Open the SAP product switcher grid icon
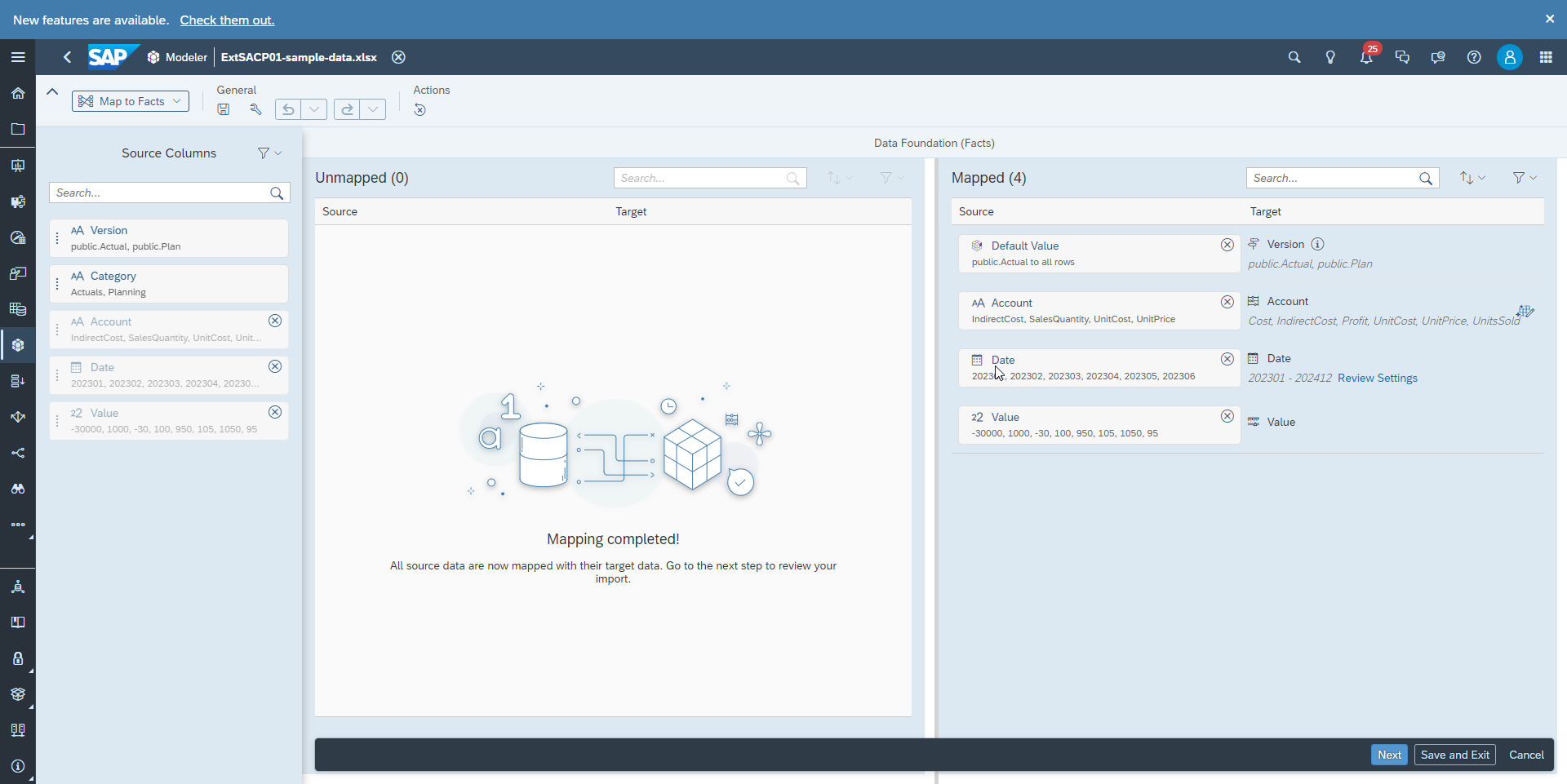 pyautogui.click(x=1547, y=57)
